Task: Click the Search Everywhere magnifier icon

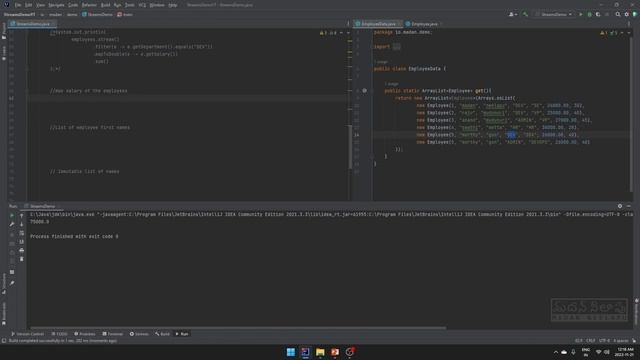Action: tap(618, 14)
